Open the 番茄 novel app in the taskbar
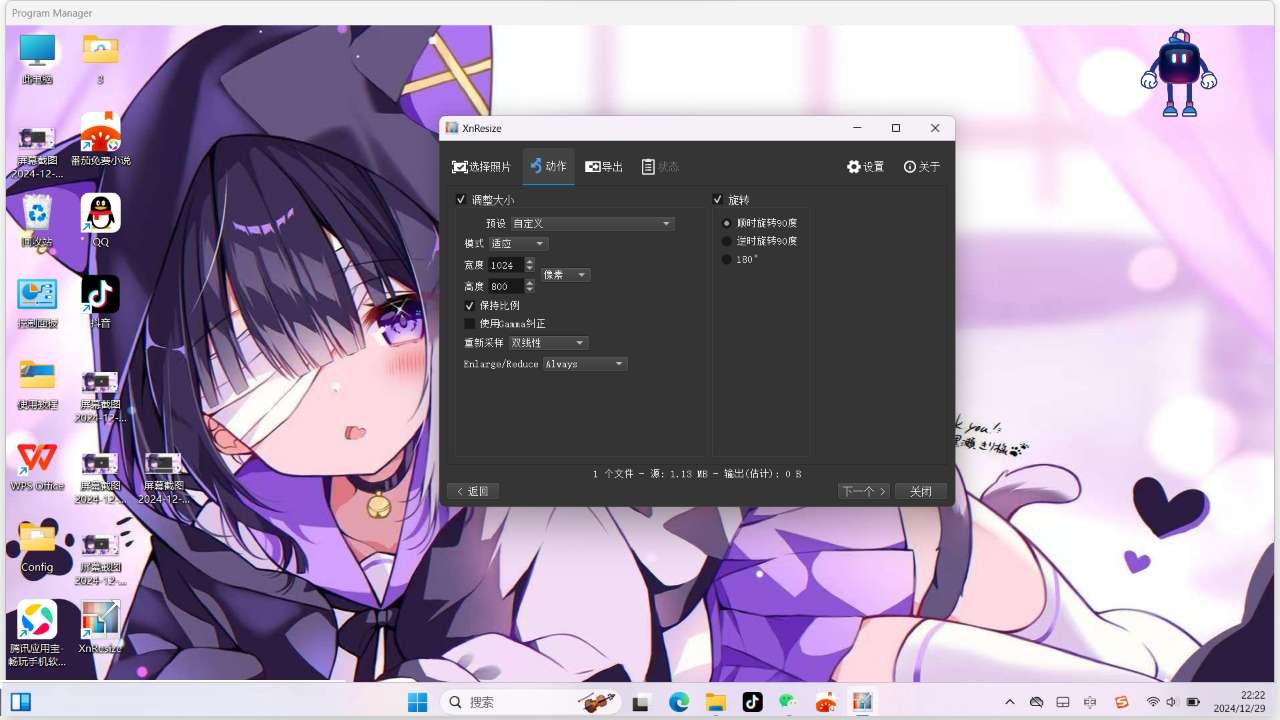 [826, 702]
